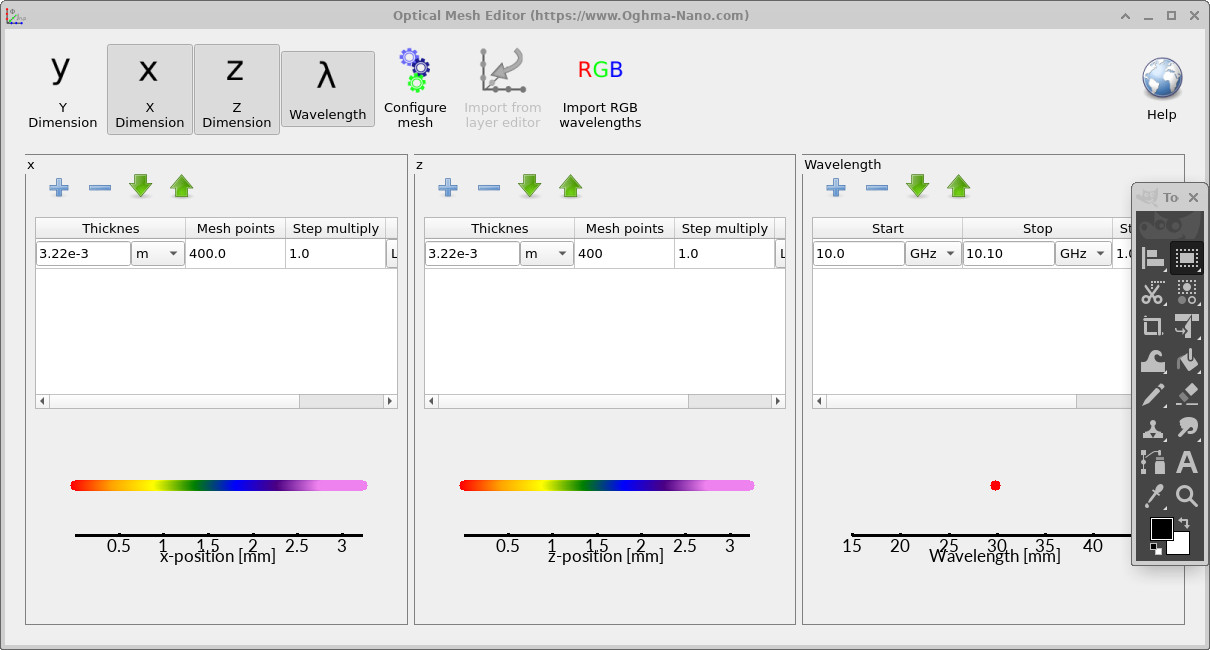Screen dimensions: 1210x650
Task: Open the Stop GHz unit dropdown
Action: pos(1083,254)
